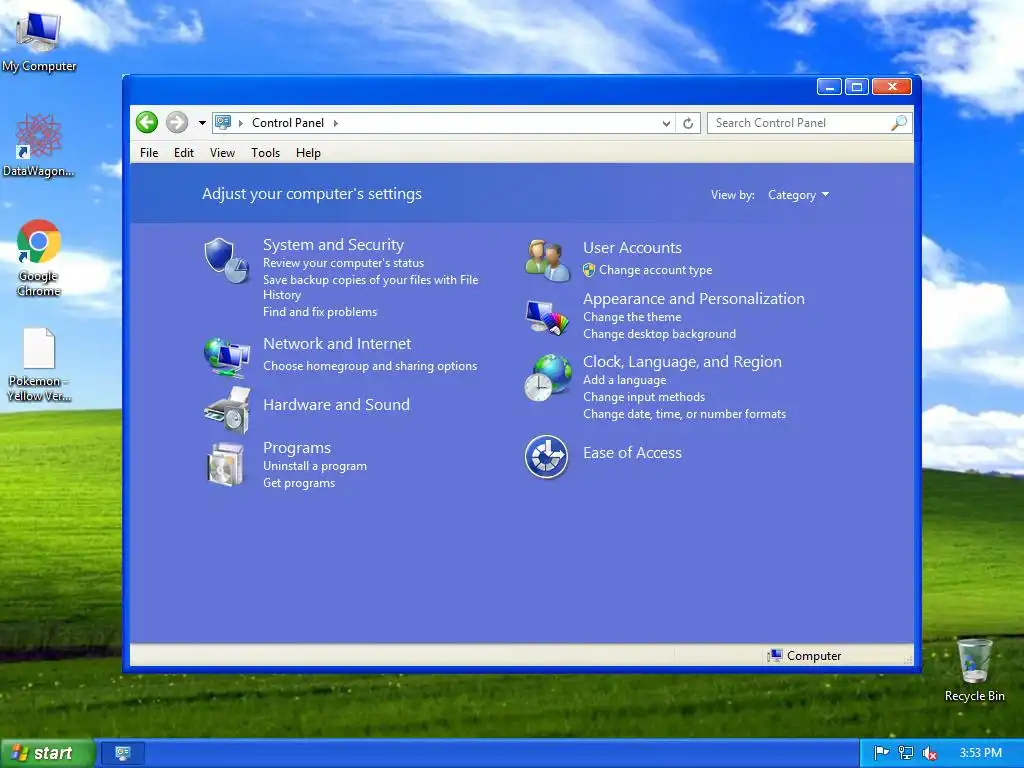Open System and Security category
Screen dimensions: 1024x768
333,245
